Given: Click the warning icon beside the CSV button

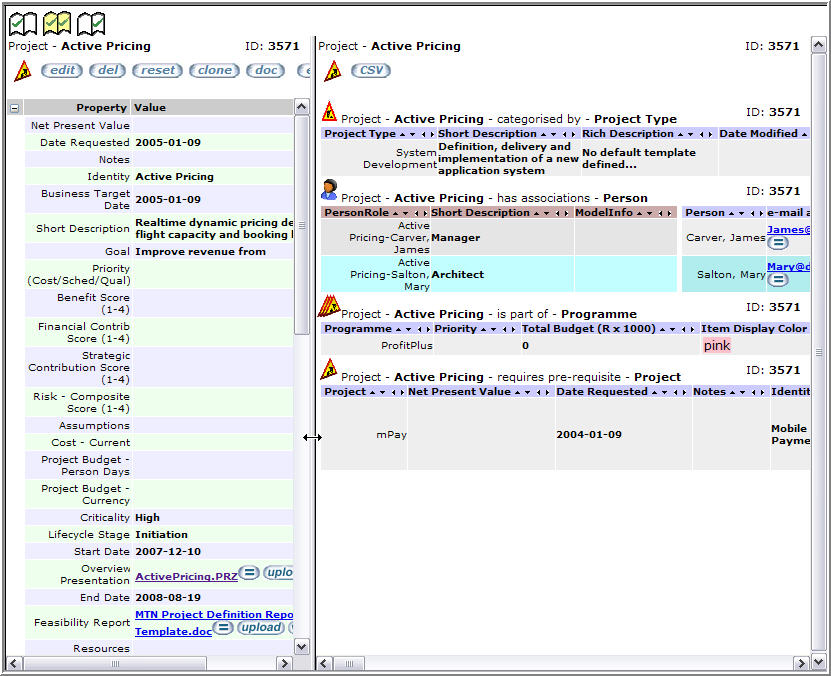Looking at the screenshot, I should click(332, 70).
